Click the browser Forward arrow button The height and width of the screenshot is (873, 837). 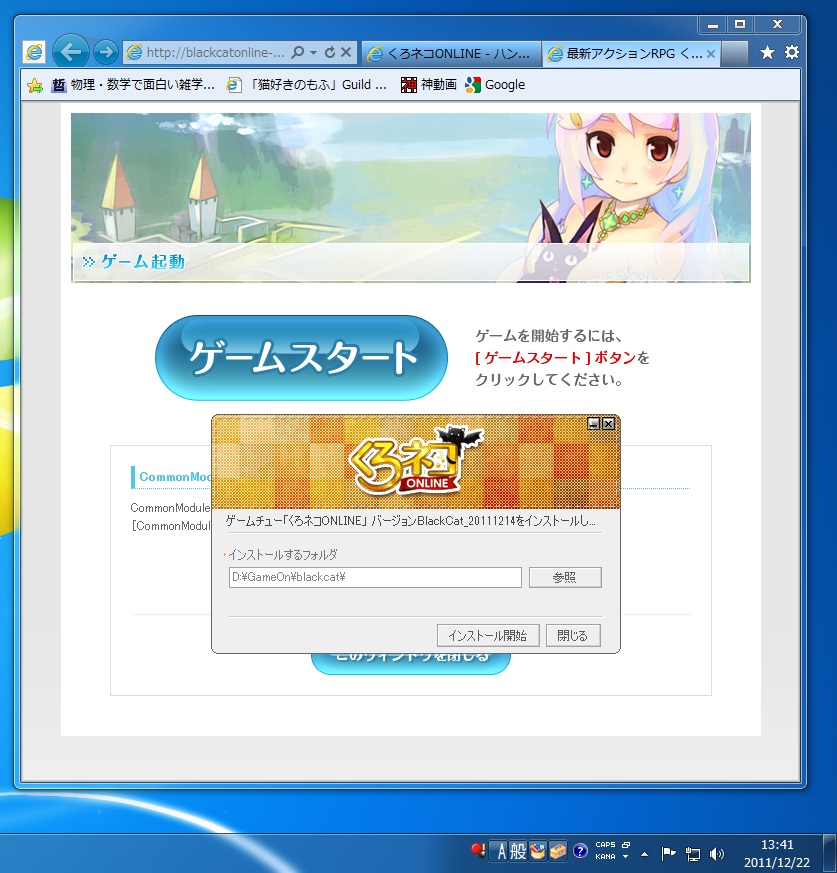coord(105,51)
